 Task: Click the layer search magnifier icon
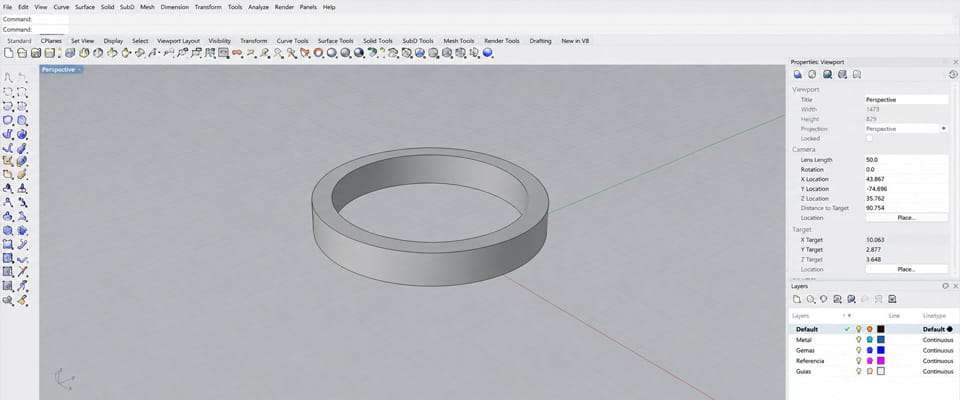pyautogui.click(x=811, y=300)
